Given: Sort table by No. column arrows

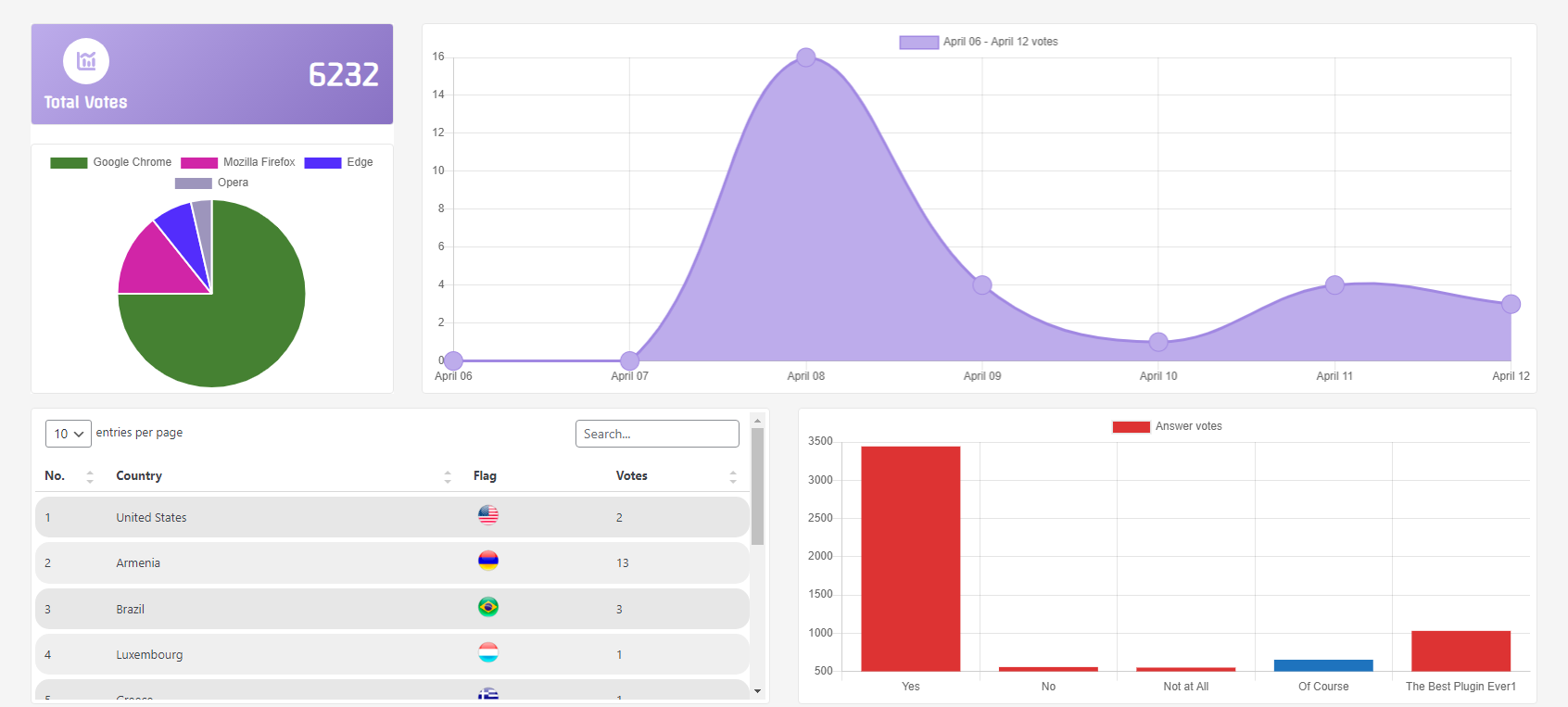Looking at the screenshot, I should (90, 476).
